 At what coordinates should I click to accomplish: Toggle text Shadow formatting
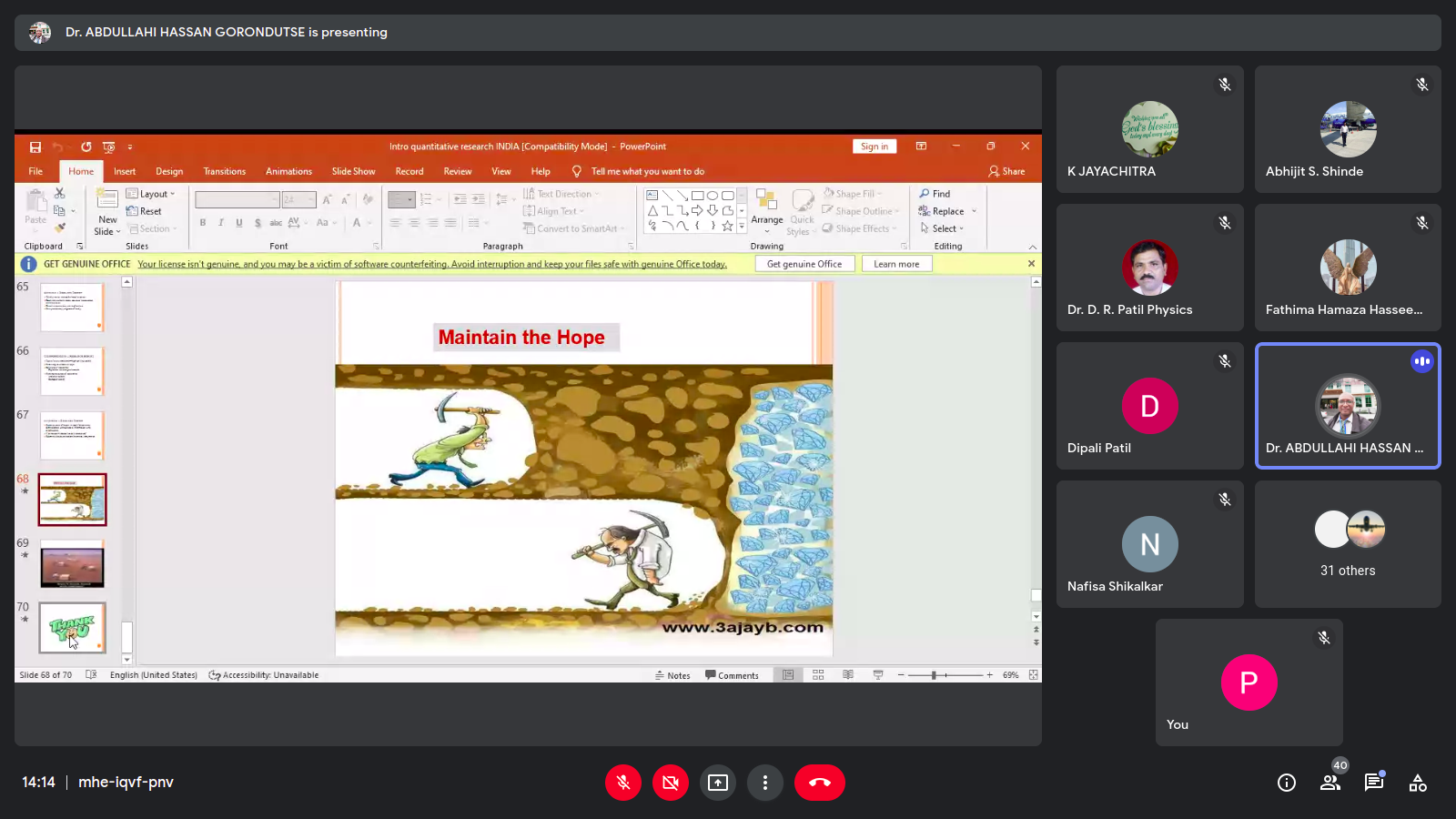tap(258, 222)
